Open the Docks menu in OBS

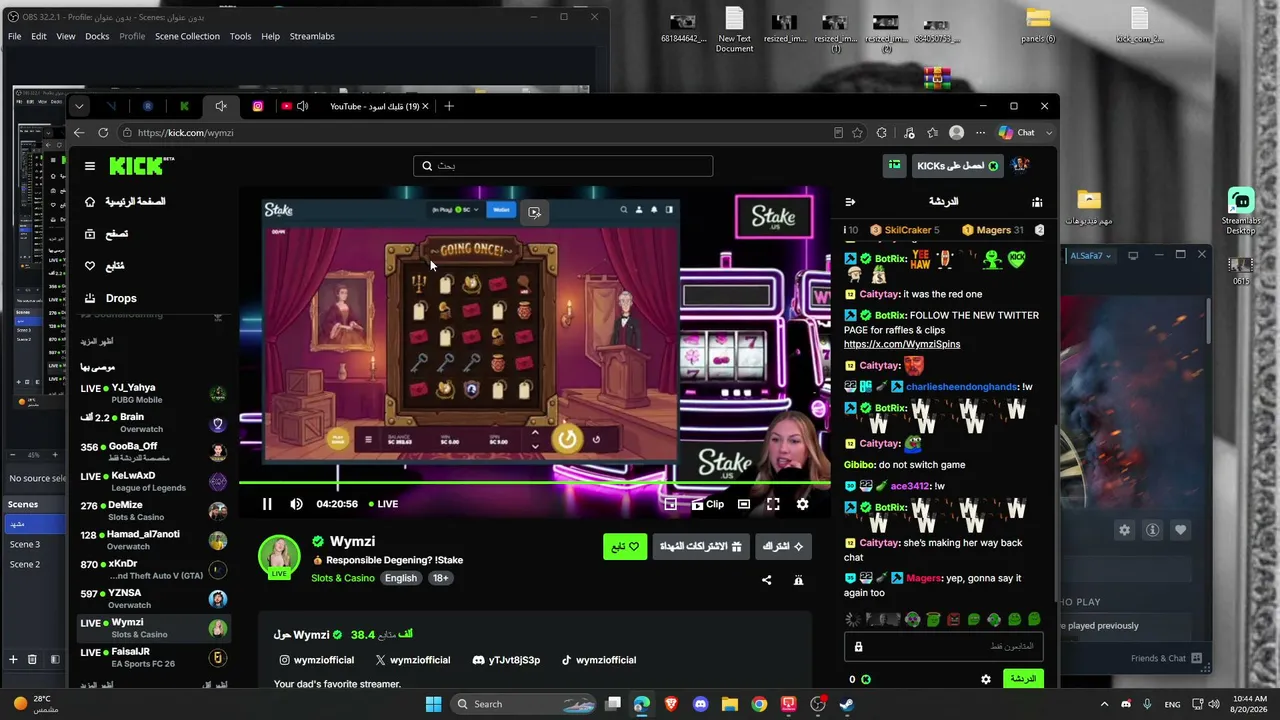pyautogui.click(x=97, y=36)
